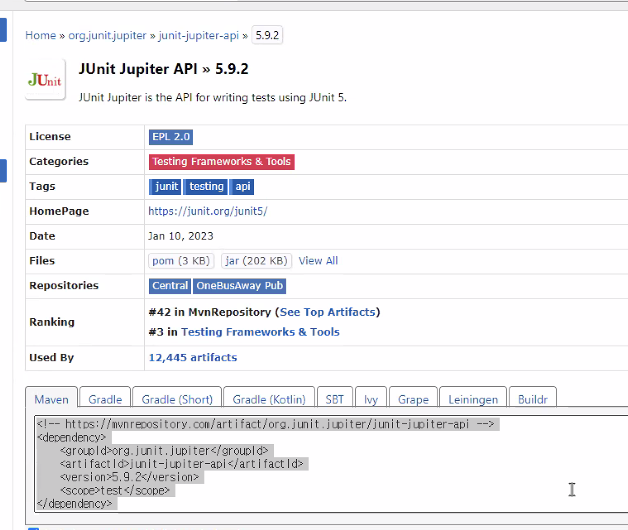
Task: Click the Used By row label
Action: pos(51,357)
